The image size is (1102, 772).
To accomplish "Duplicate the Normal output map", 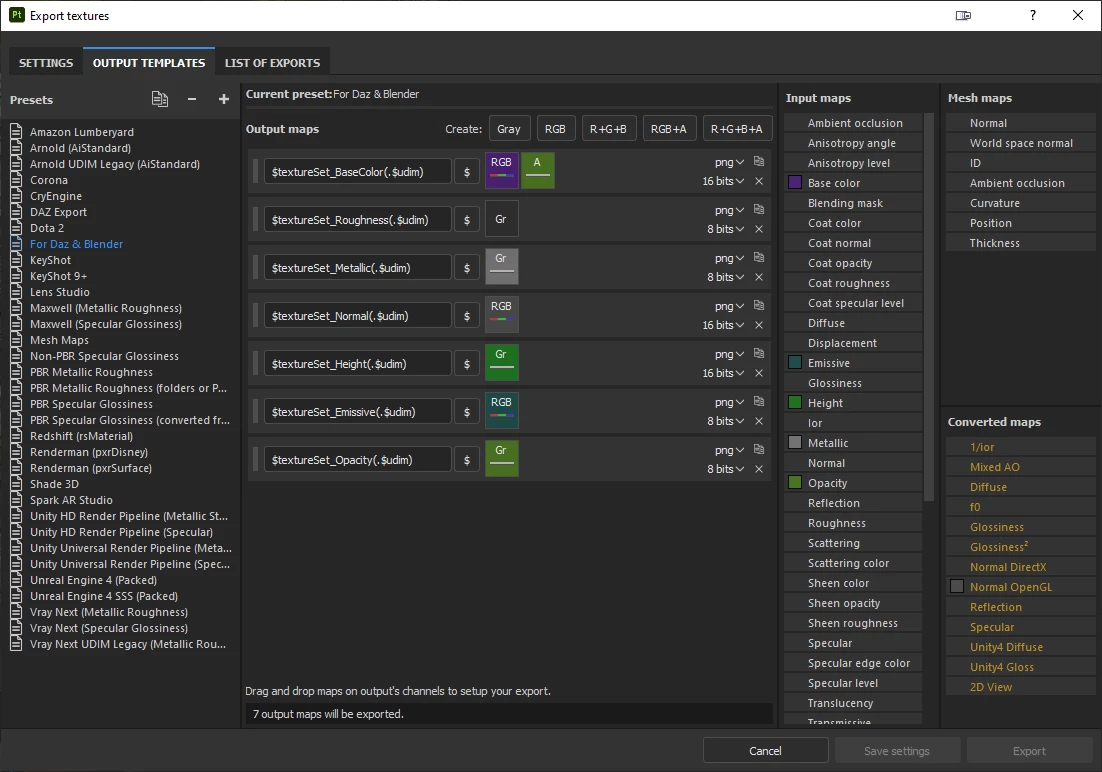I will click(x=759, y=305).
